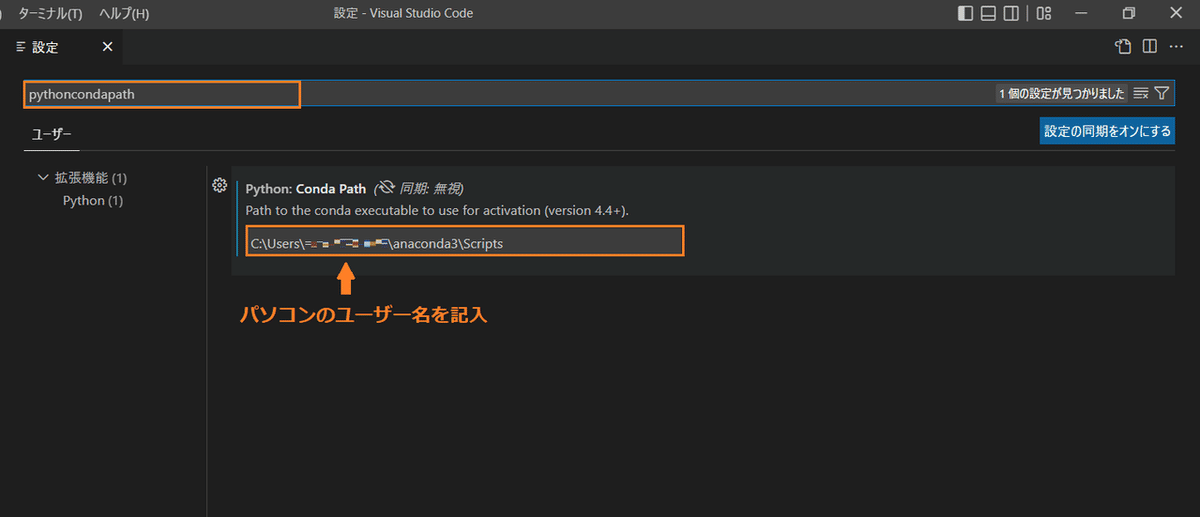
Task: Open settings JSON file icon
Action: click(x=1123, y=46)
